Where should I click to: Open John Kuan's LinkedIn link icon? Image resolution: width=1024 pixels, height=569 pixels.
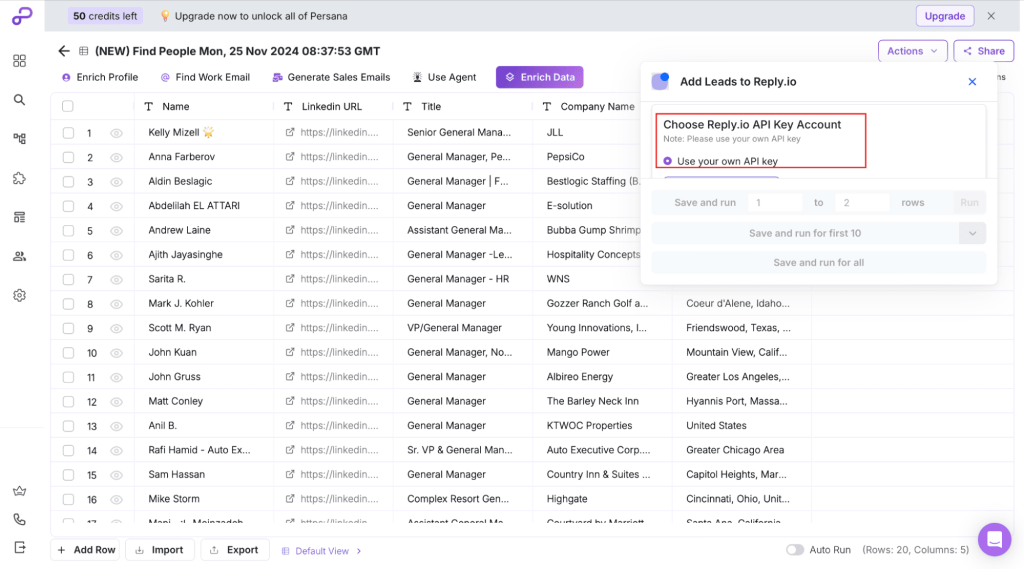coord(290,352)
